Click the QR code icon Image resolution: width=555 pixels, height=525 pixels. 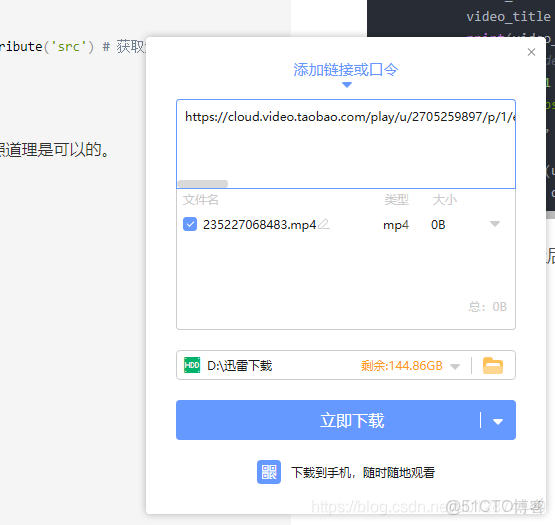point(269,472)
